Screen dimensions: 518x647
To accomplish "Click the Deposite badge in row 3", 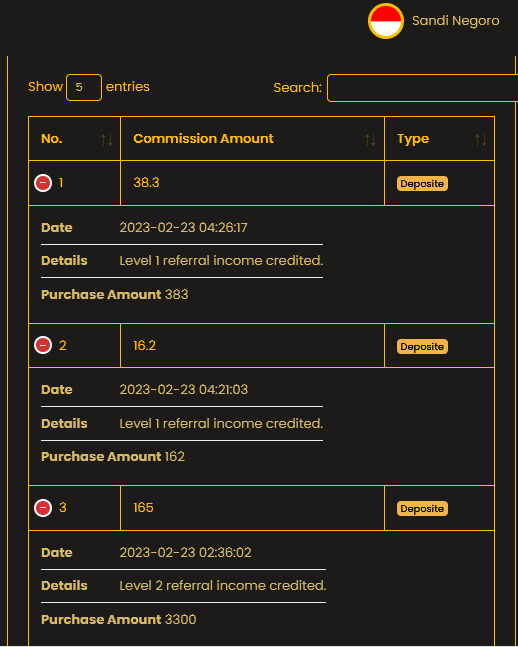I will pos(422,509).
